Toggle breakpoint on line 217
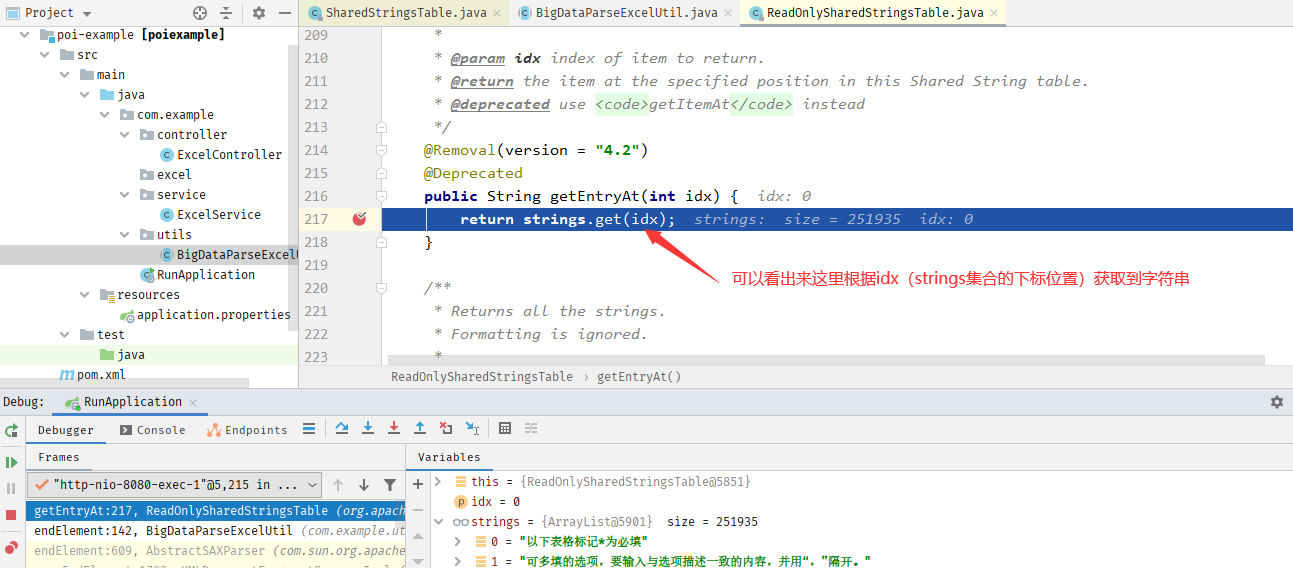The width and height of the screenshot is (1293, 568). tap(360, 219)
